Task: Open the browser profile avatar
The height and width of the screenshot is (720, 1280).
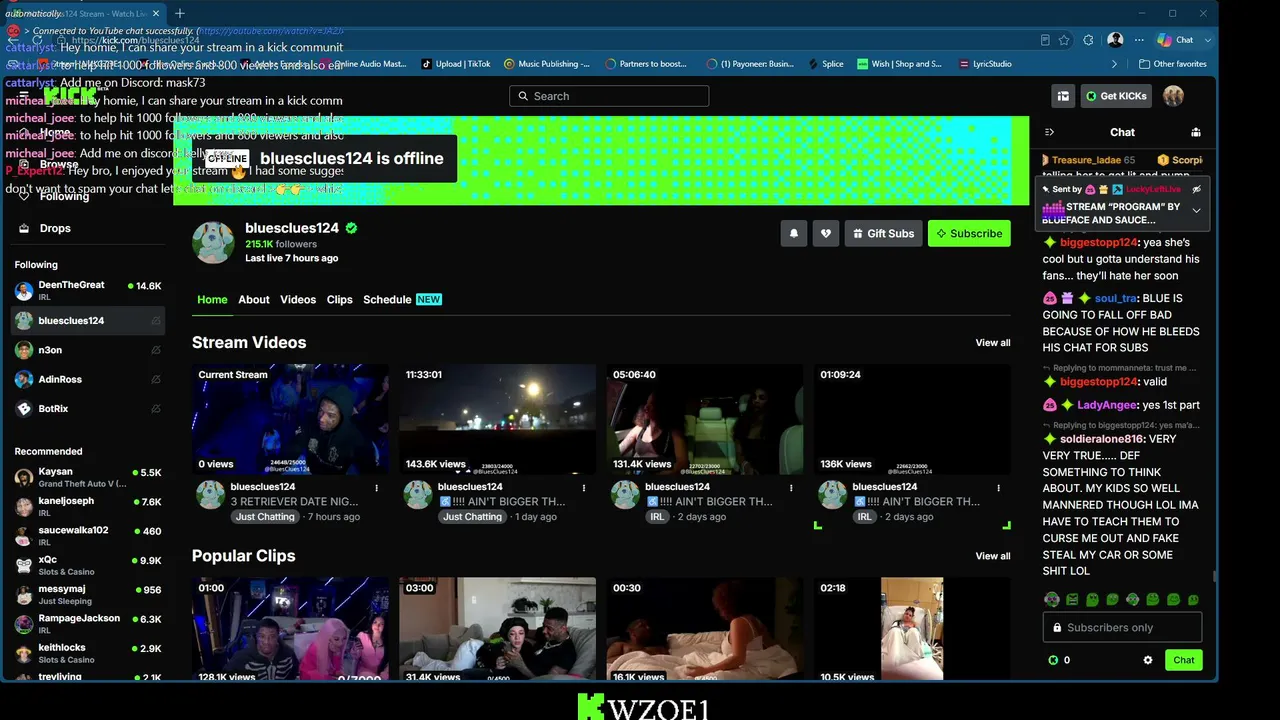Action: (1115, 40)
